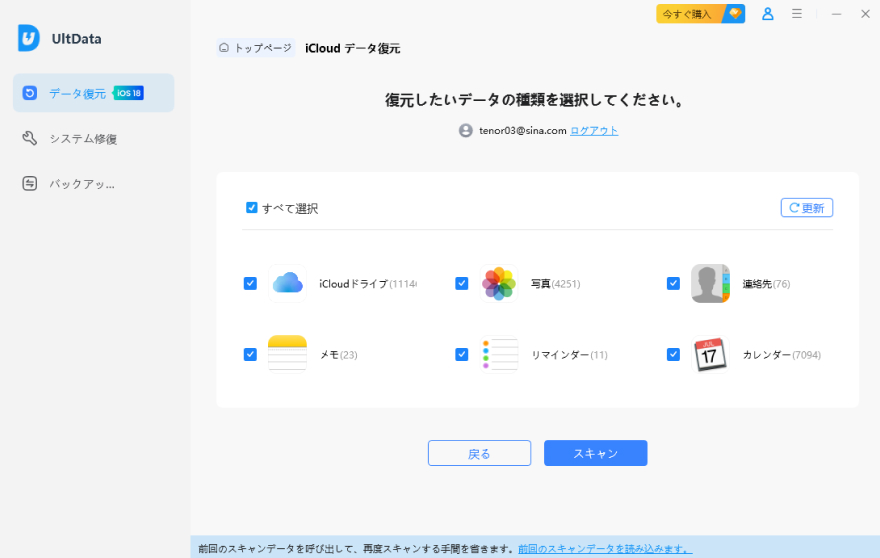The image size is (880, 558).
Task: Open account profile icon
Action: pos(768,14)
